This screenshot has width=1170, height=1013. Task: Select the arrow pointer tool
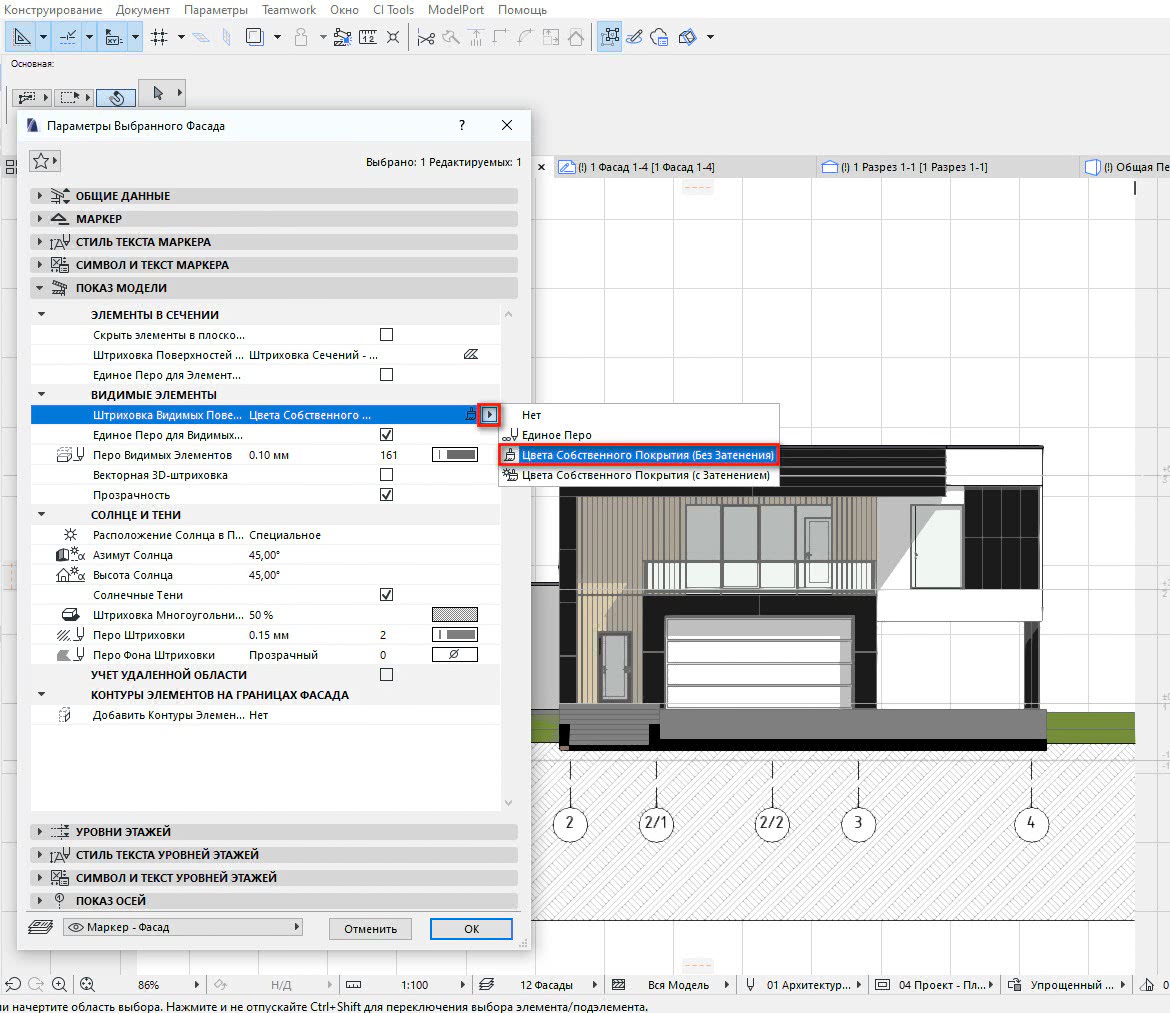(158, 94)
